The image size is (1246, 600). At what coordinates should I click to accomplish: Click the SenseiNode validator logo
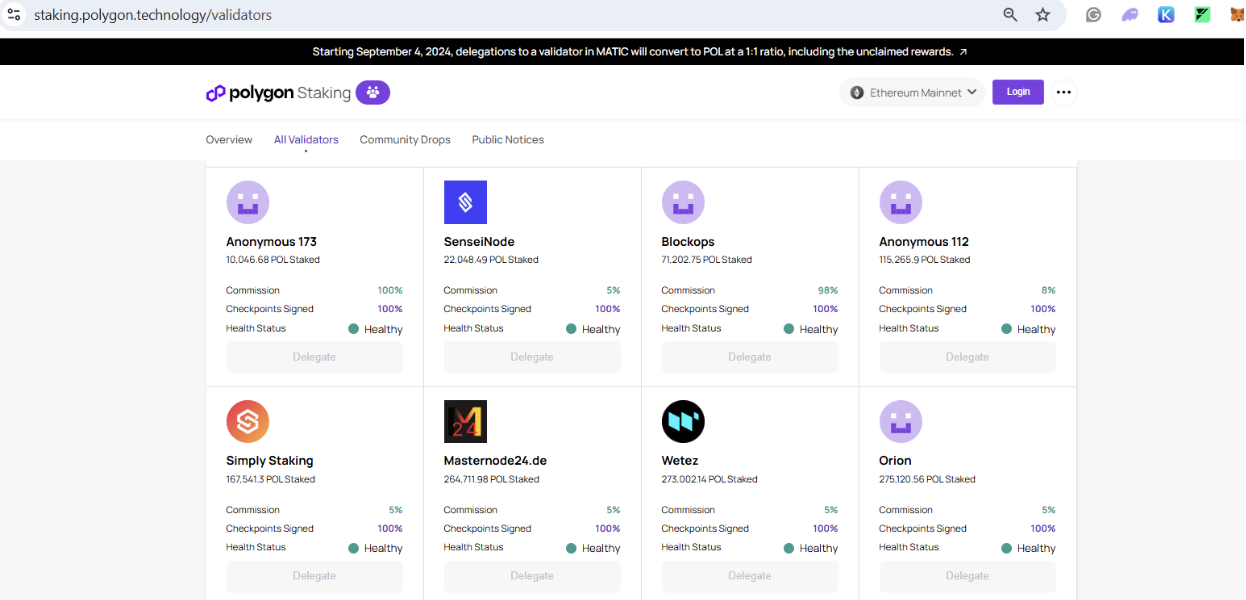pyautogui.click(x=465, y=202)
